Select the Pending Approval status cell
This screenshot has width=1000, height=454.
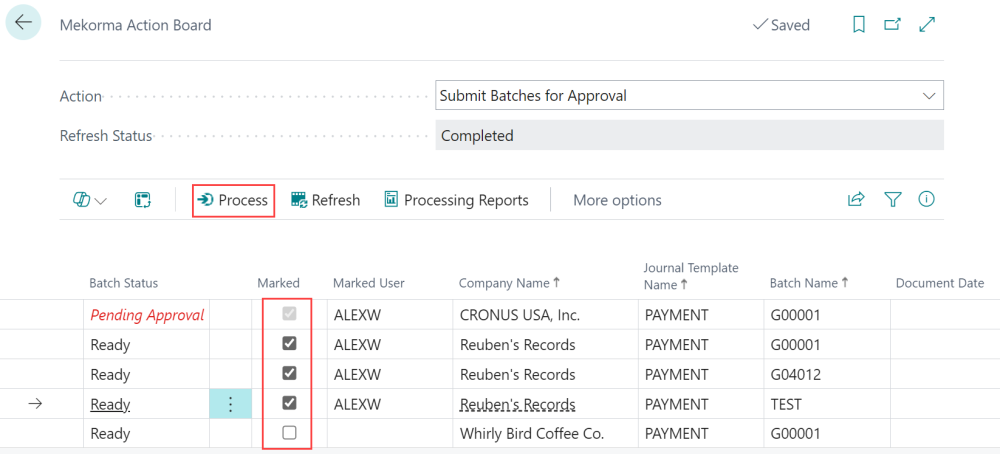tap(147, 314)
